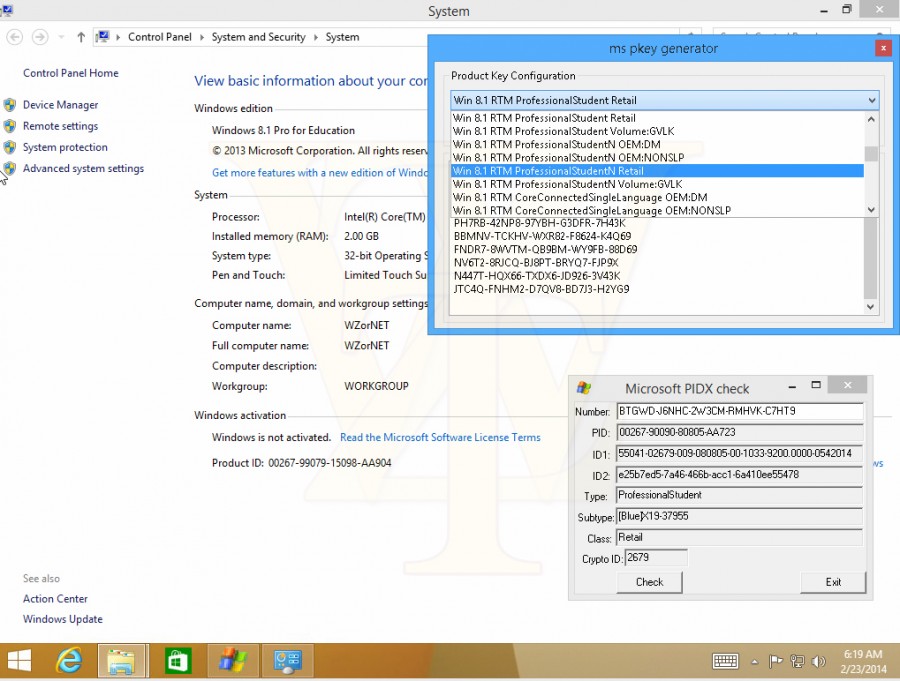The width and height of the screenshot is (900, 681).
Task: Click dropdown list scroll down arrow
Action: point(871,210)
